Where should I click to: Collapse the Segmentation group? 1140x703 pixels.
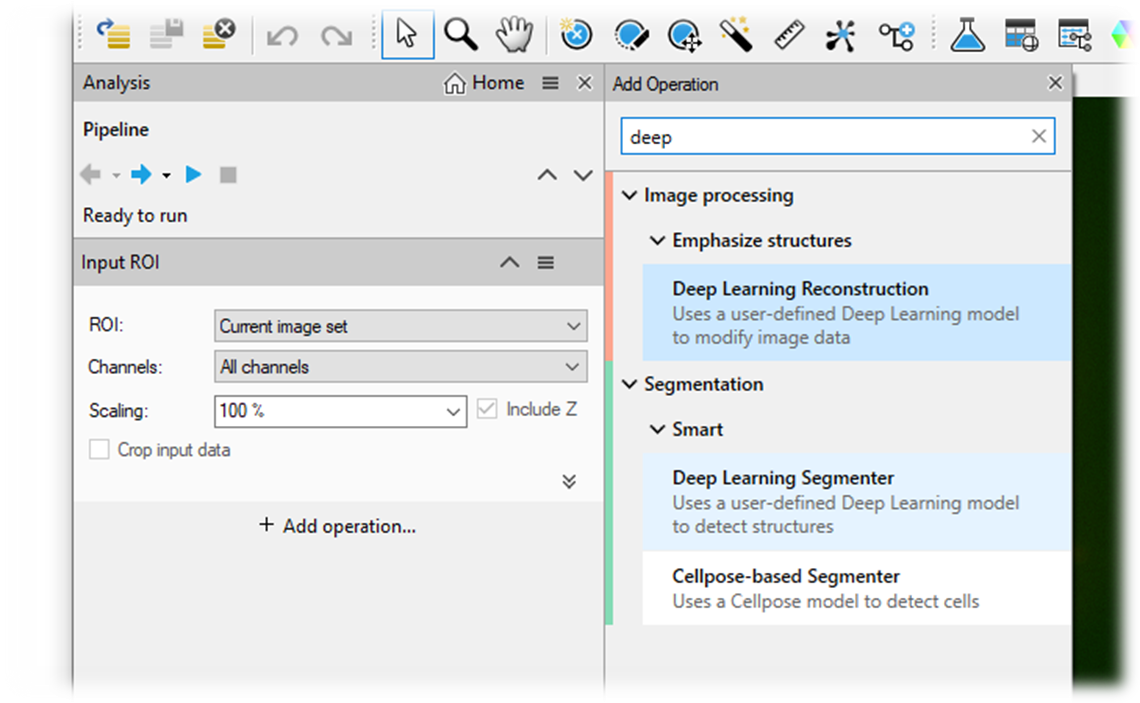(630, 384)
